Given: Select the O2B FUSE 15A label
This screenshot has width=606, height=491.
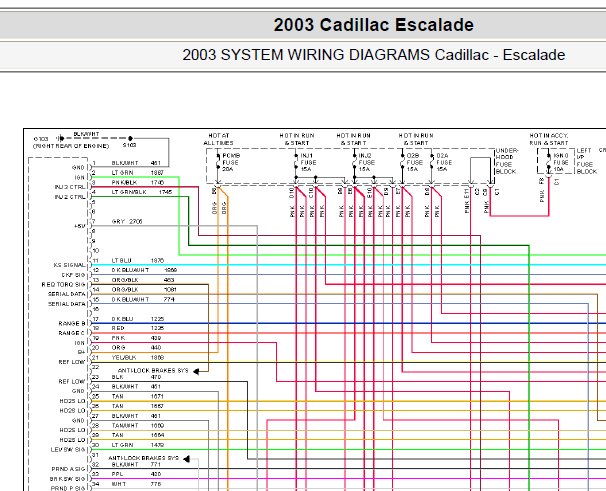Looking at the screenshot, I should 414,162.
